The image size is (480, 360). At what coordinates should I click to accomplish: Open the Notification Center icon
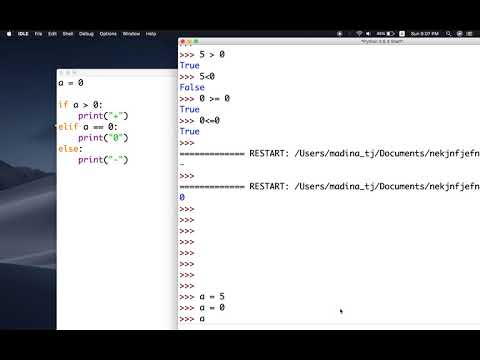click(470, 34)
